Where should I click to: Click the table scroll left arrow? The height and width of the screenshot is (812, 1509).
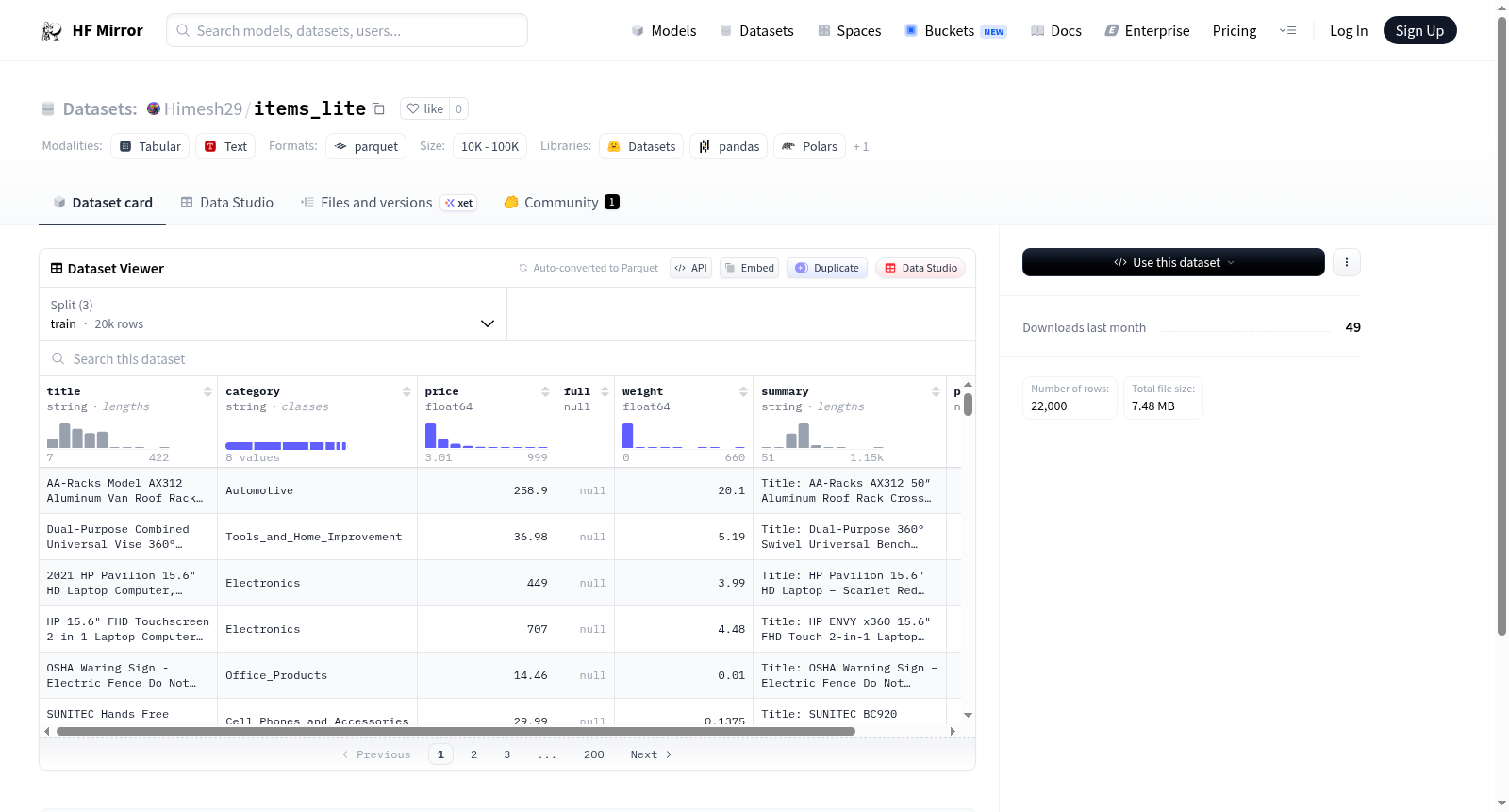[x=47, y=731]
